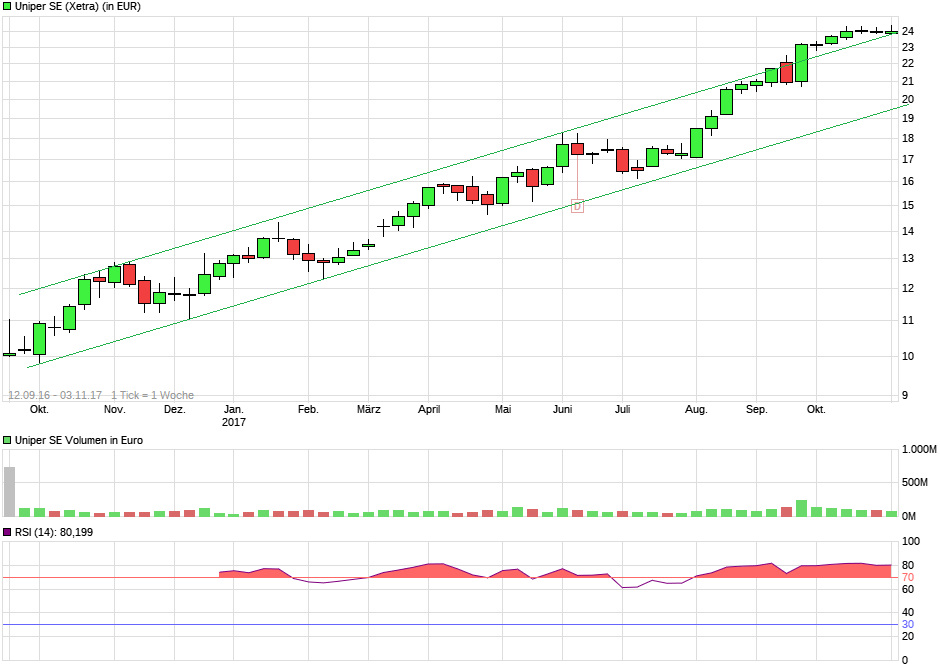Click the volume axis label '500M'
940x670 pixels.
[x=914, y=482]
